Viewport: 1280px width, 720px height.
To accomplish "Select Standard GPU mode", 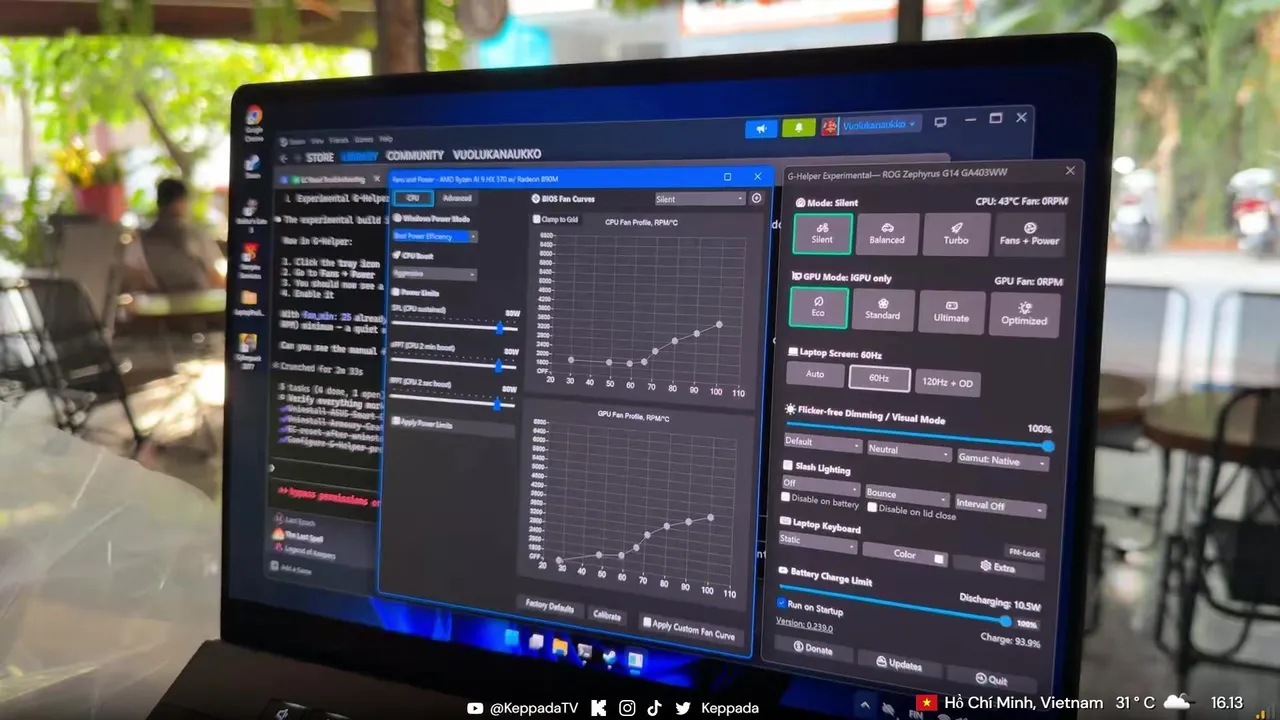I will 883,310.
